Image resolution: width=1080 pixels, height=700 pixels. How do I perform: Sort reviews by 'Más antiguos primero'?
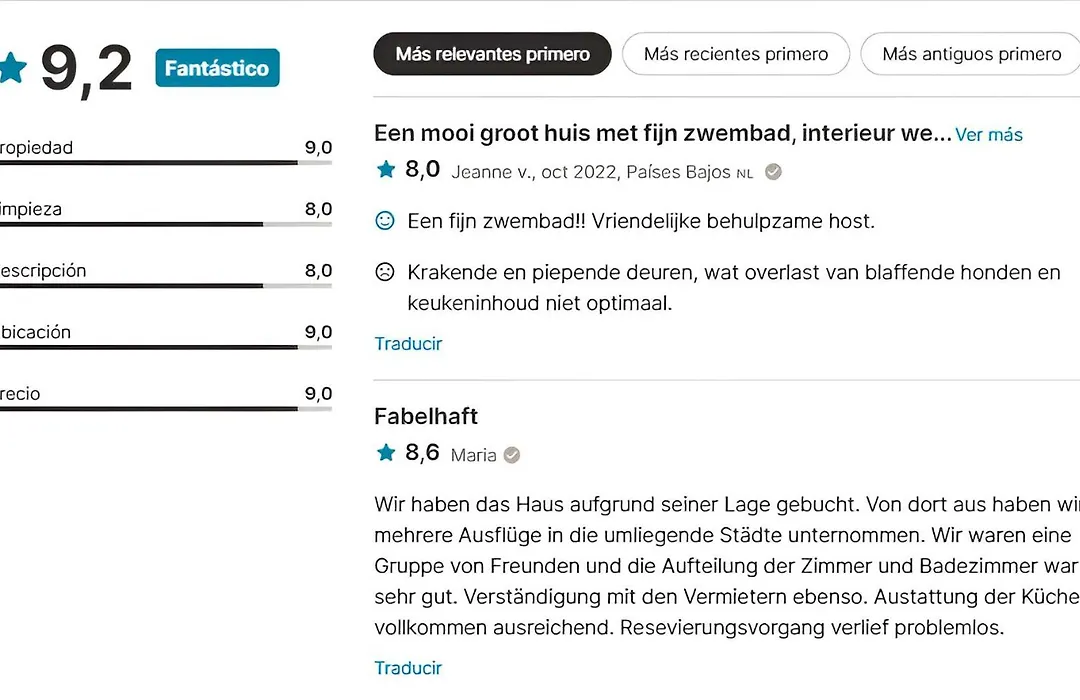point(970,54)
